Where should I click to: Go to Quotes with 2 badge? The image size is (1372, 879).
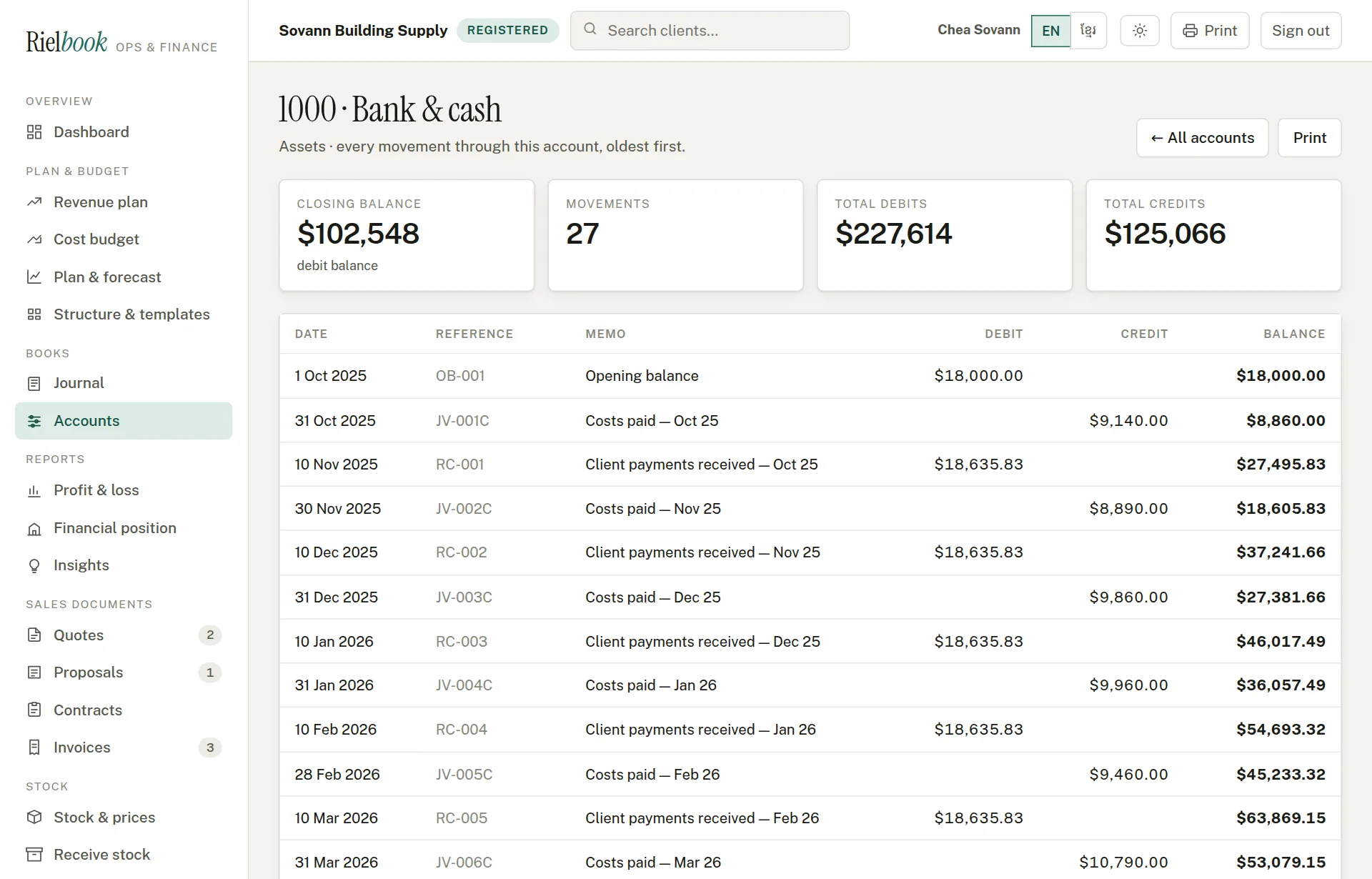coord(124,635)
